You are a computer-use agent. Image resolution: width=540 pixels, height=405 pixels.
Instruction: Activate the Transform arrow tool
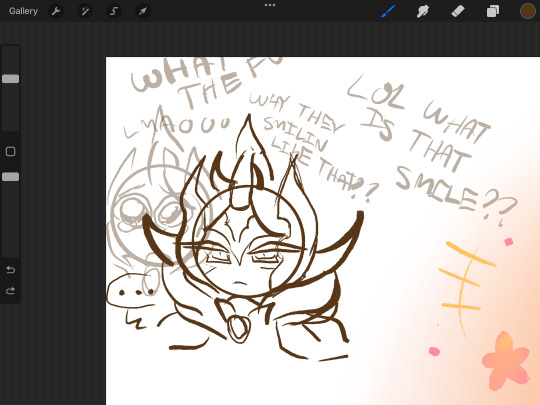click(x=143, y=11)
